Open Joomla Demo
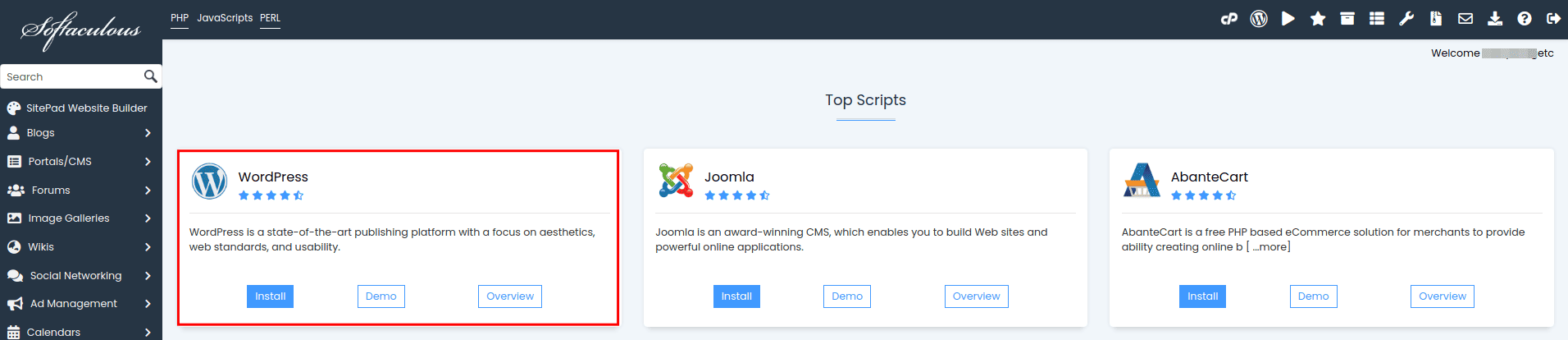The image size is (1568, 340). pyautogui.click(x=847, y=296)
